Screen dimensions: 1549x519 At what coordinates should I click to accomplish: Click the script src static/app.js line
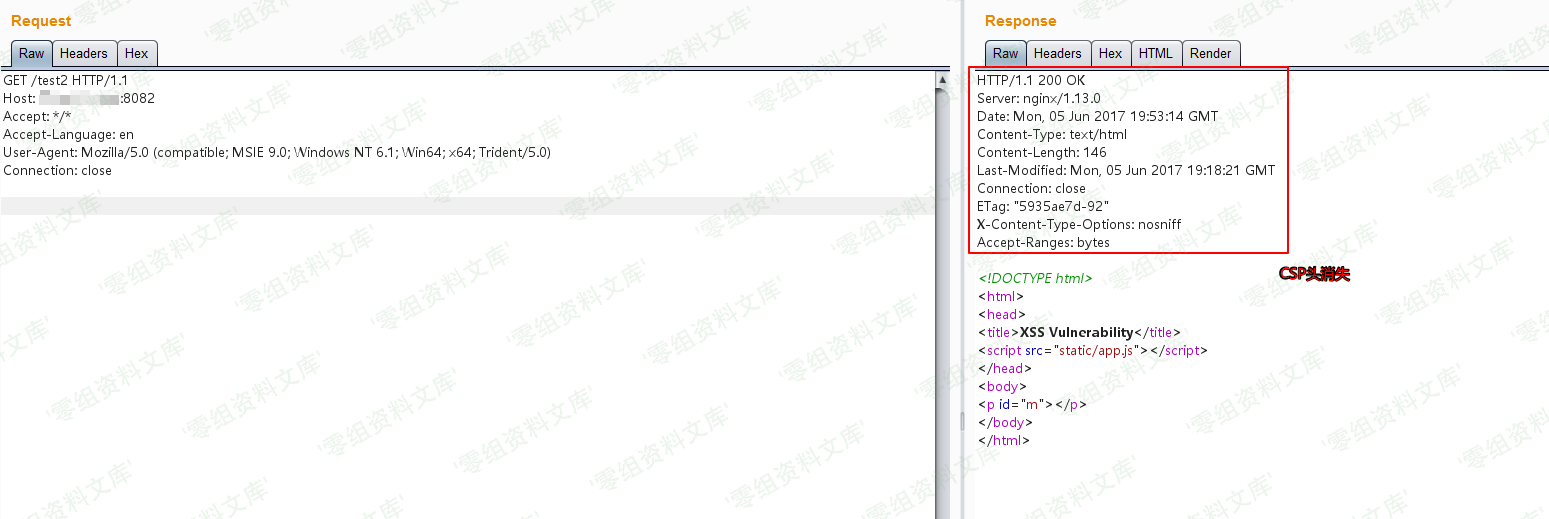1093,351
